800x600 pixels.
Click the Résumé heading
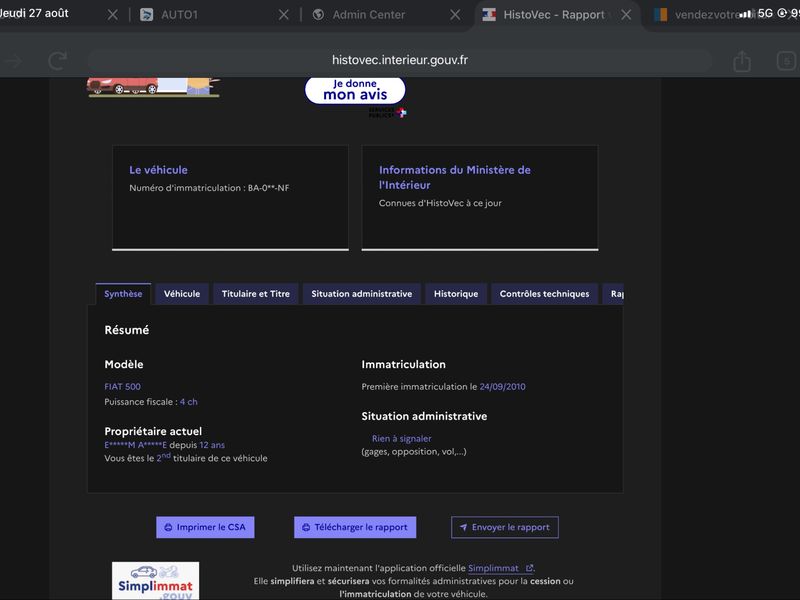(127, 330)
